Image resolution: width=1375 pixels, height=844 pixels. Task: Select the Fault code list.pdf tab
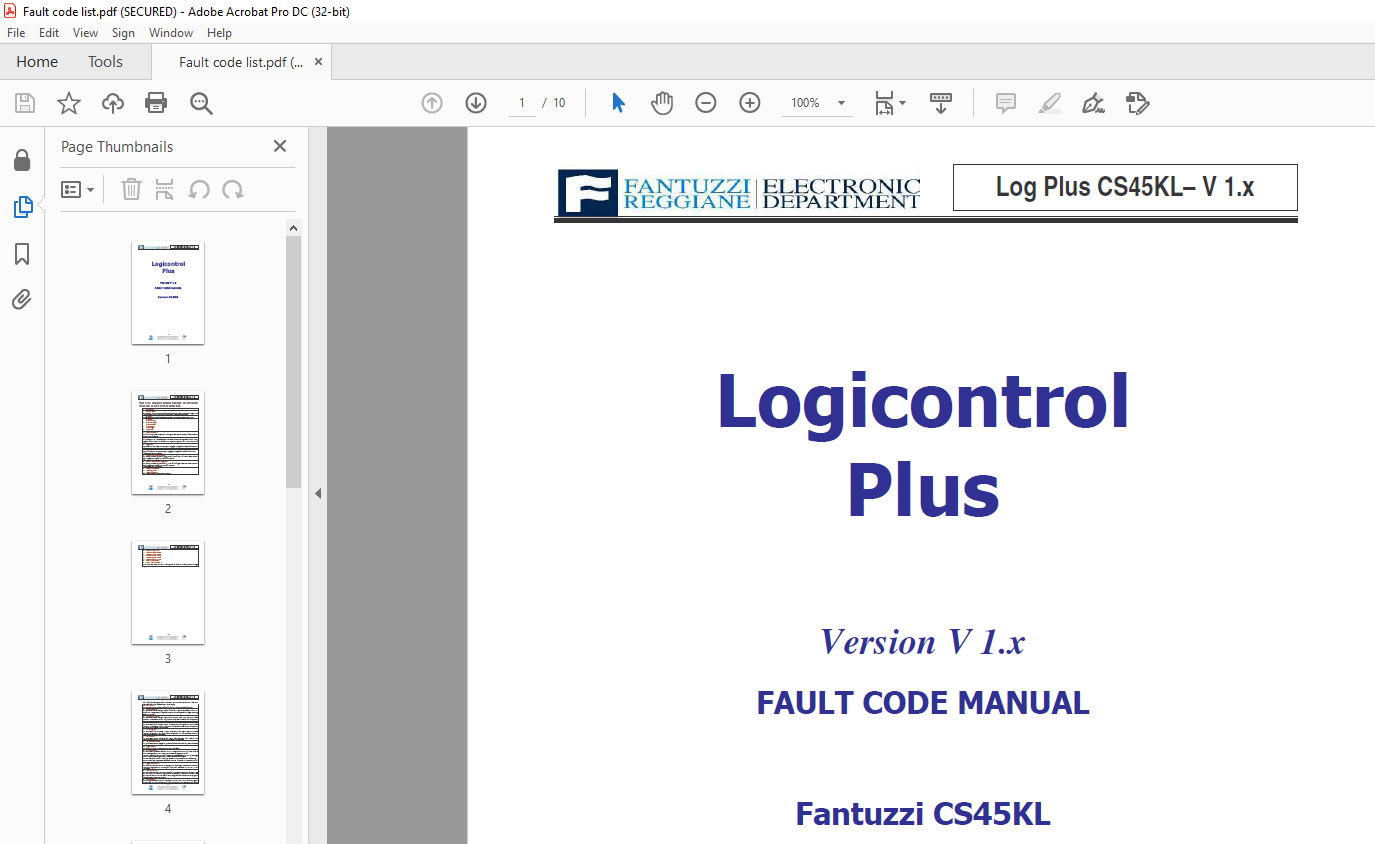(240, 62)
